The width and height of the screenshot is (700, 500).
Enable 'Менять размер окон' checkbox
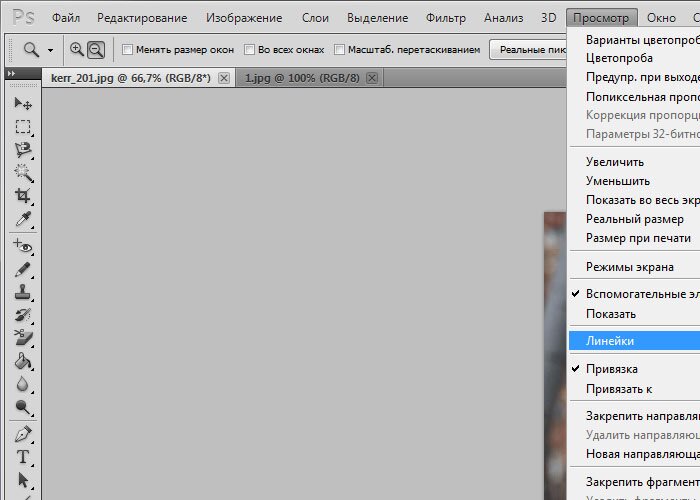pyautogui.click(x=127, y=50)
